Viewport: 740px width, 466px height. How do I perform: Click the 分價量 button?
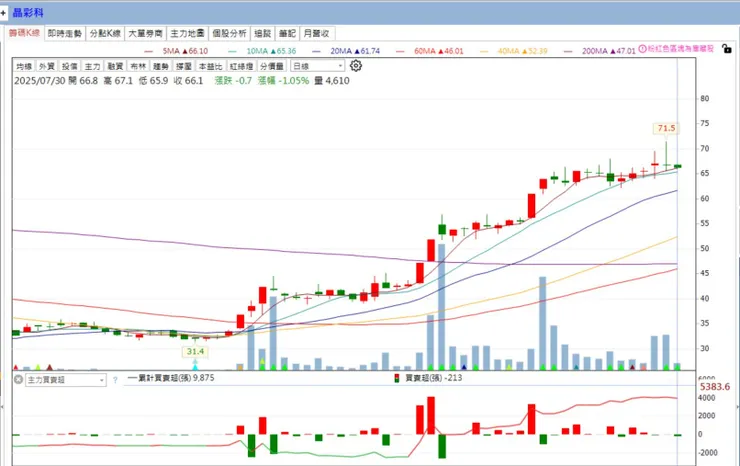[272, 66]
